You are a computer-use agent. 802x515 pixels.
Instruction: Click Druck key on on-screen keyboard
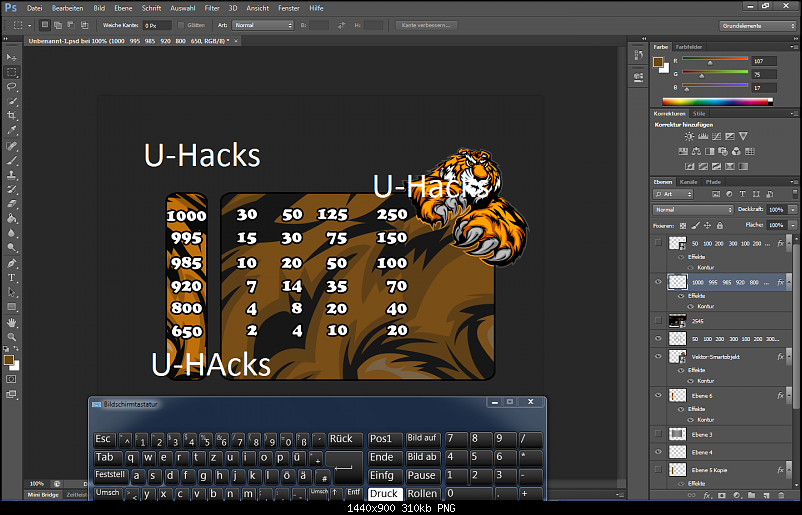point(385,494)
